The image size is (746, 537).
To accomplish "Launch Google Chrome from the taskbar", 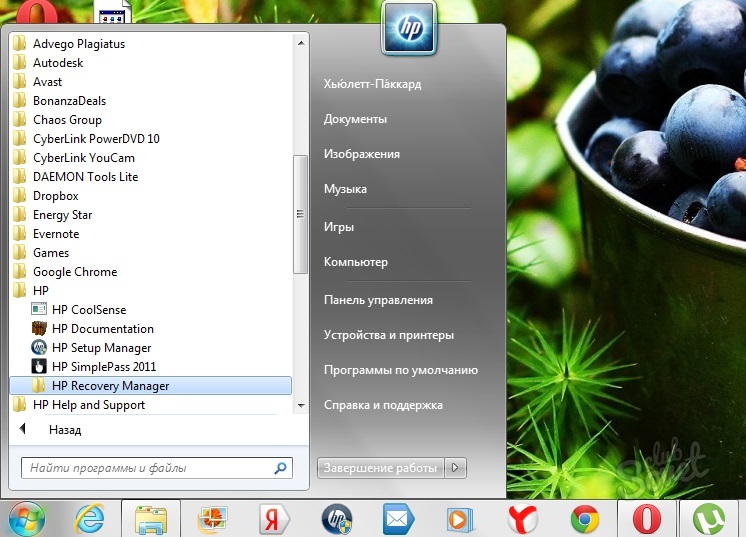I will click(x=585, y=519).
